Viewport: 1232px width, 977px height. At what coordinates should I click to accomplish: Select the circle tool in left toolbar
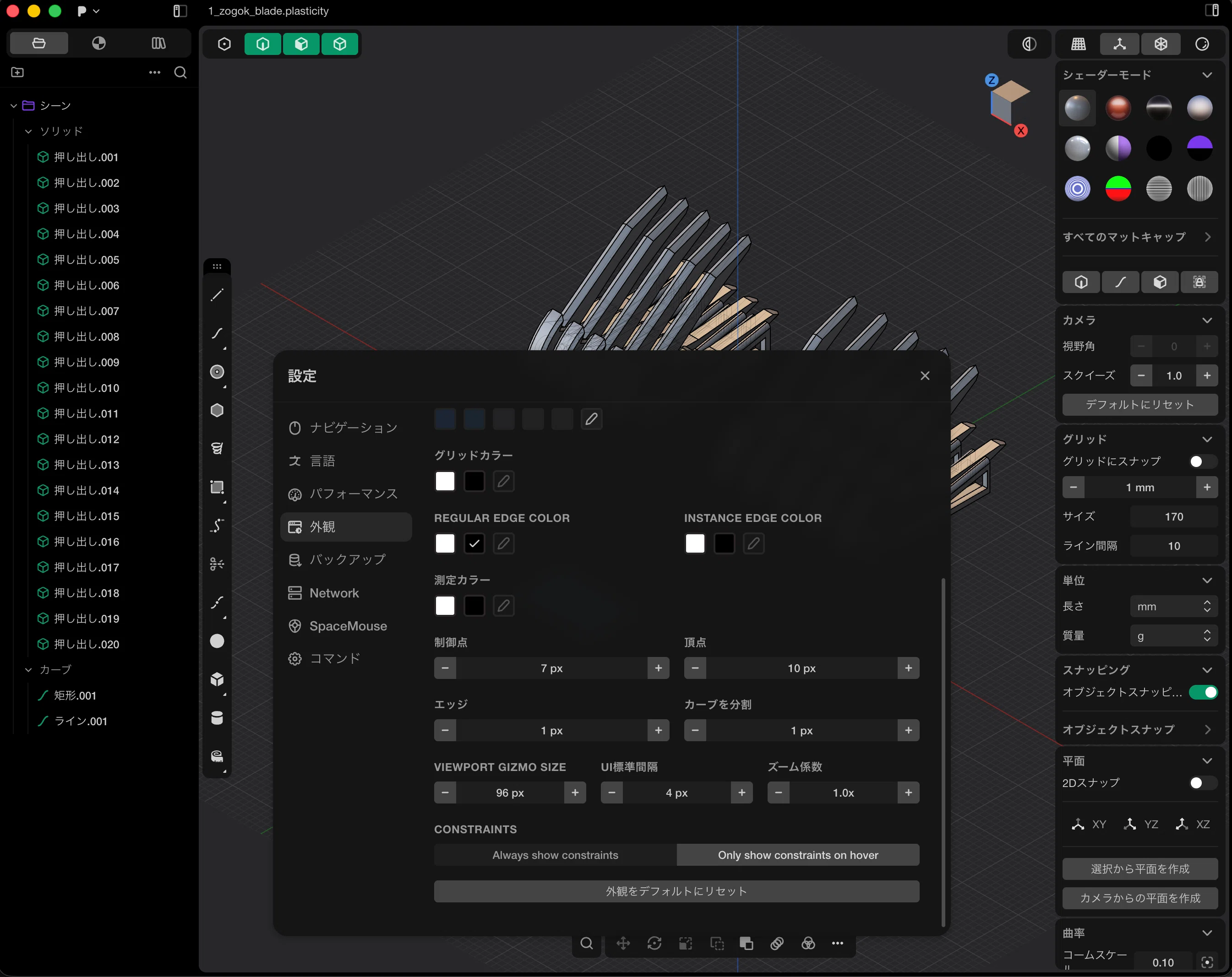coord(217,372)
